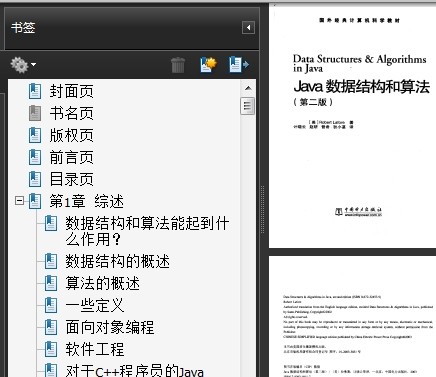Jump to 算法的概述 section
The width and height of the screenshot is (436, 377).
102,283
